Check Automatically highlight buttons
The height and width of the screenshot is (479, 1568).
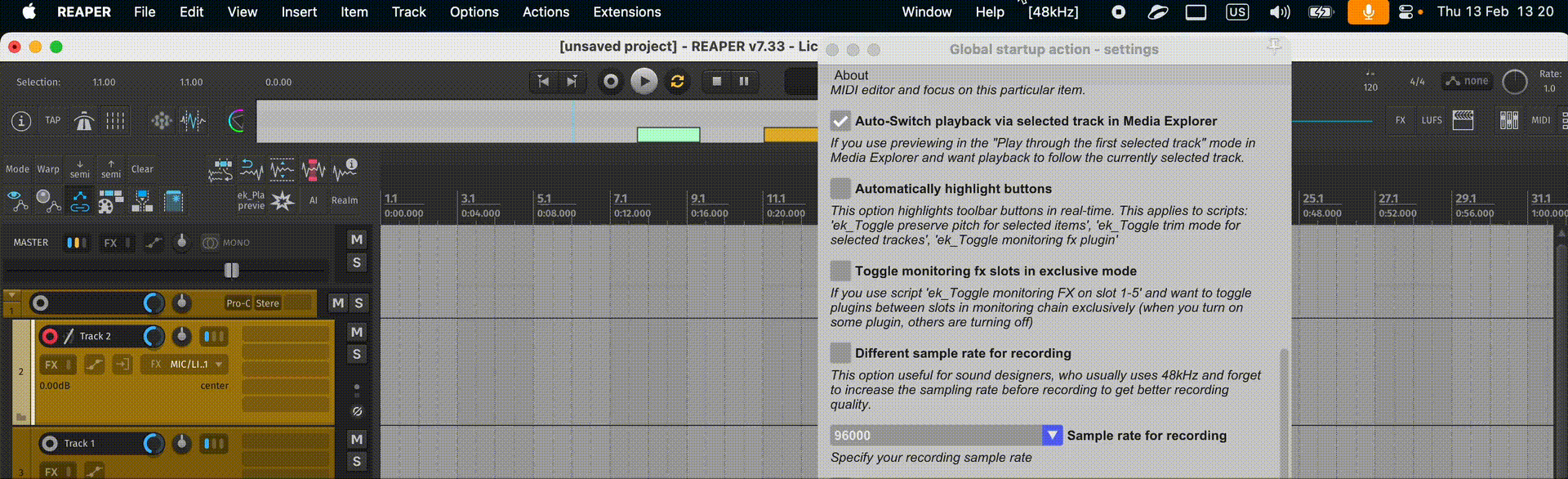[x=840, y=189]
